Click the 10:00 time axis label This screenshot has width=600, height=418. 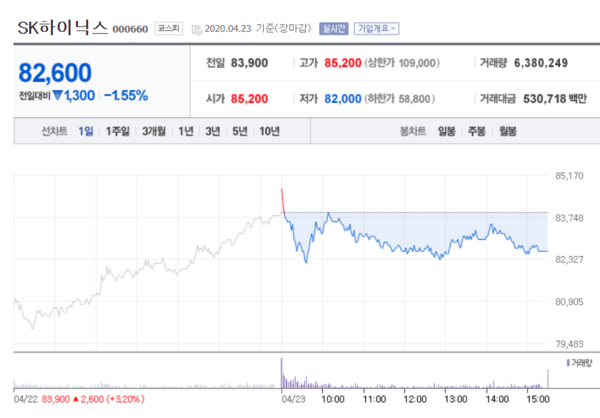point(333,399)
